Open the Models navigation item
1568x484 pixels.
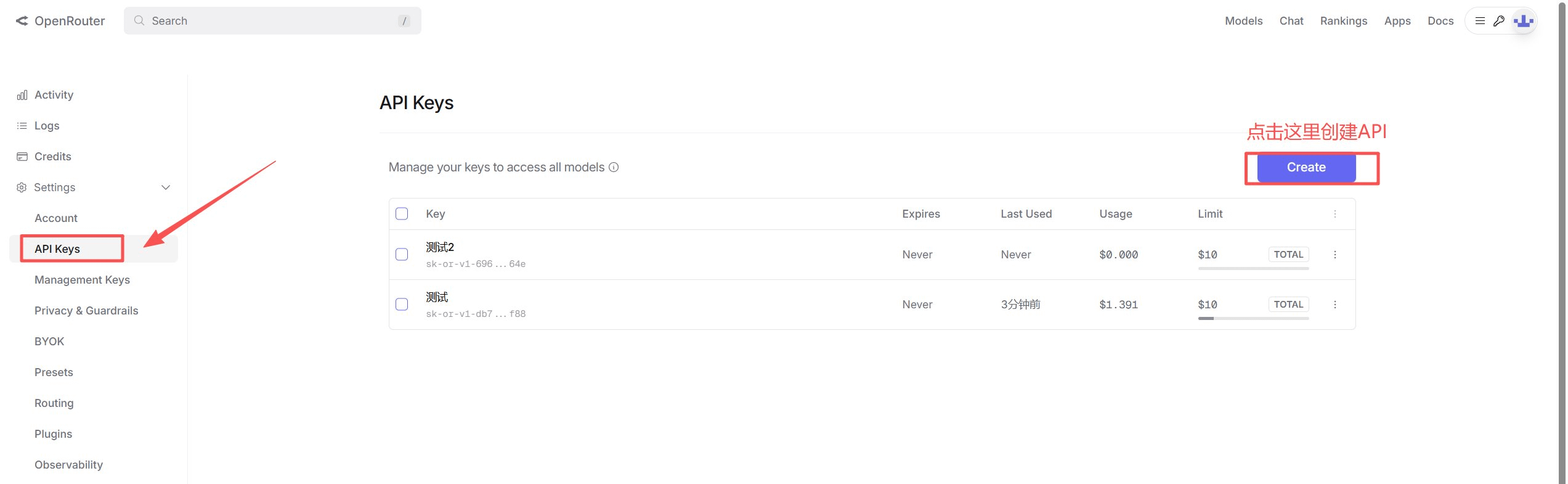[x=1243, y=21]
